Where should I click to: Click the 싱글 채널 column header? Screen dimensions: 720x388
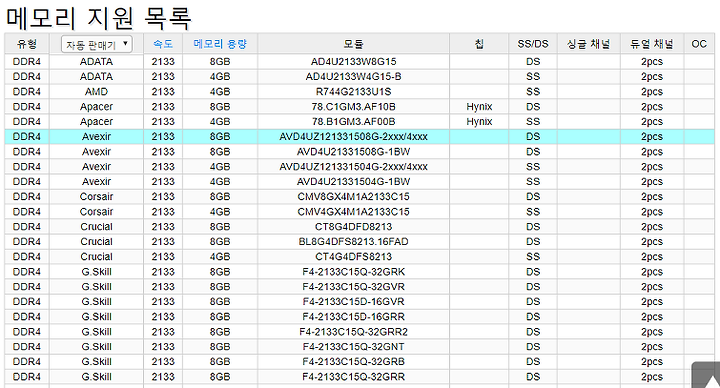click(588, 44)
